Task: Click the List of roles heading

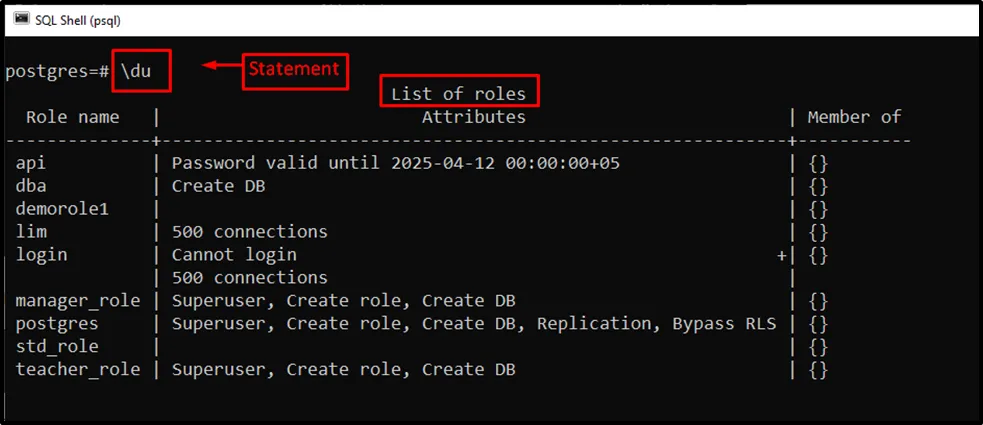Action: [x=458, y=94]
